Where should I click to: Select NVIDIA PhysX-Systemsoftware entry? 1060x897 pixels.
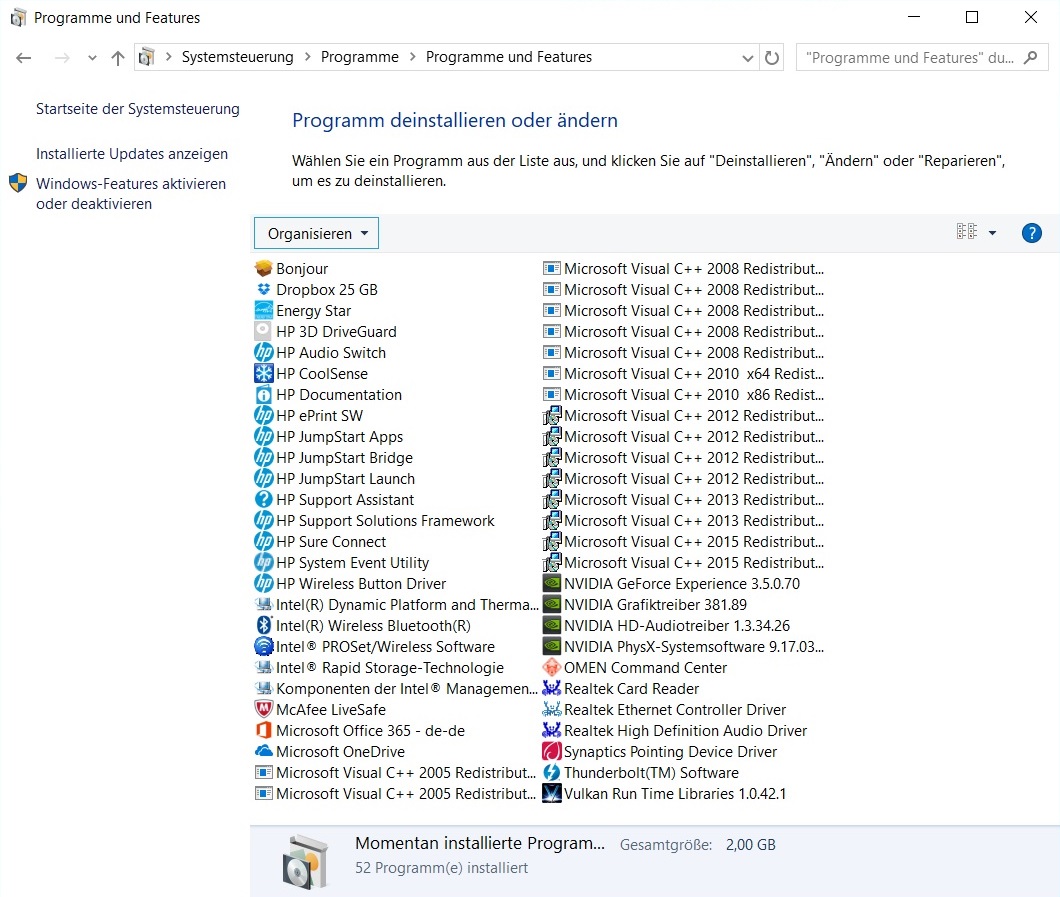683,646
